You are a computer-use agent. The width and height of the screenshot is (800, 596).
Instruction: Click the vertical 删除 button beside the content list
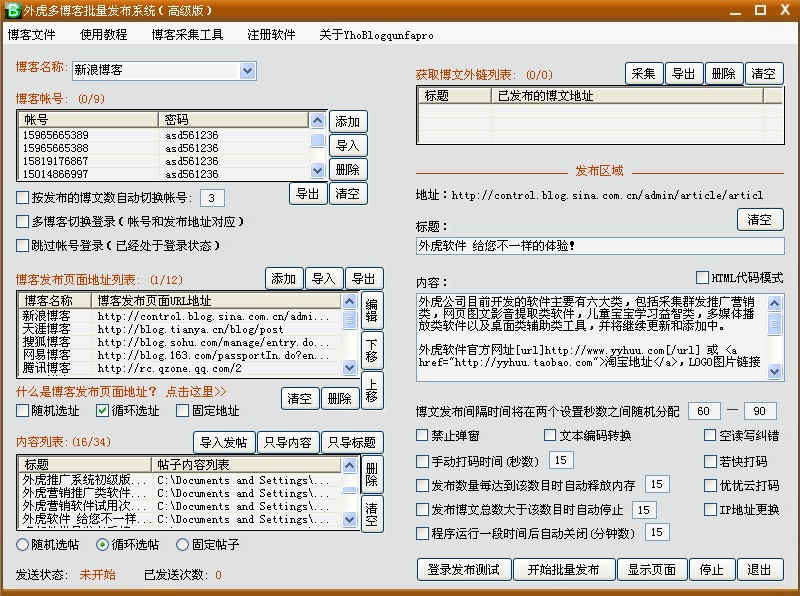pyautogui.click(x=372, y=474)
